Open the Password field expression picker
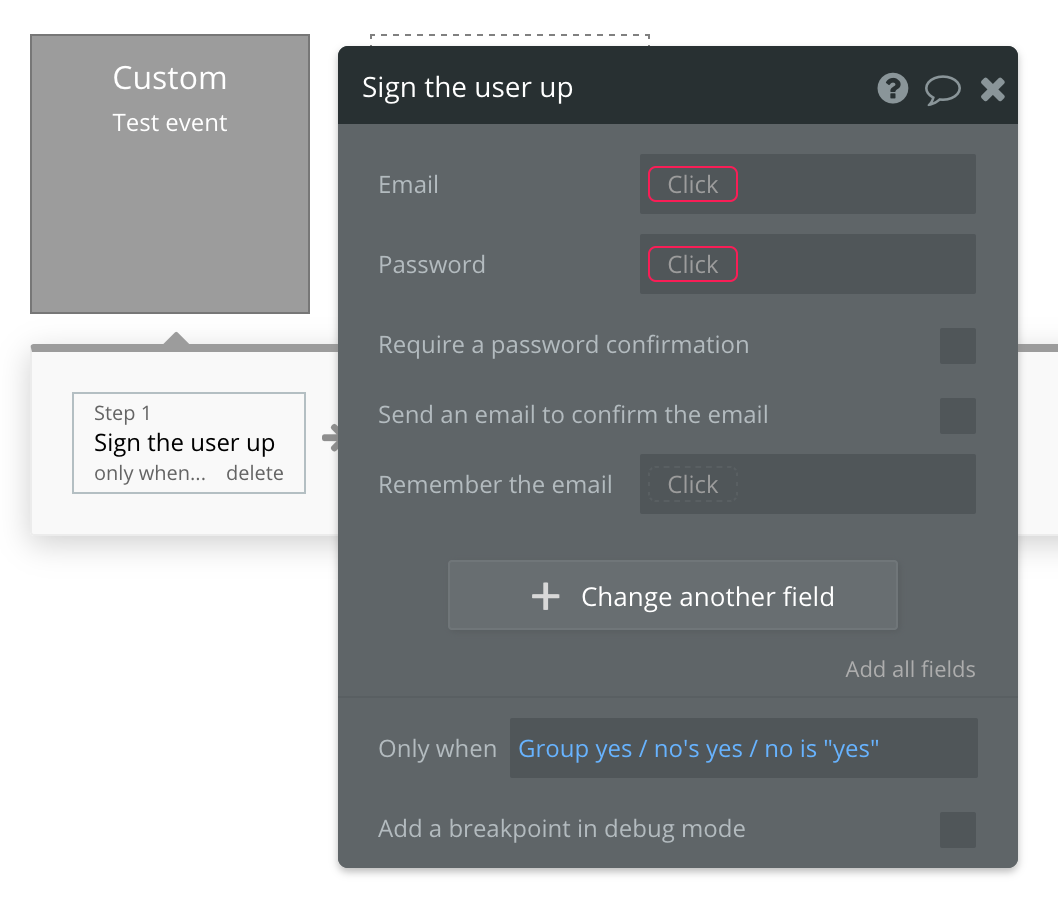 (x=693, y=264)
